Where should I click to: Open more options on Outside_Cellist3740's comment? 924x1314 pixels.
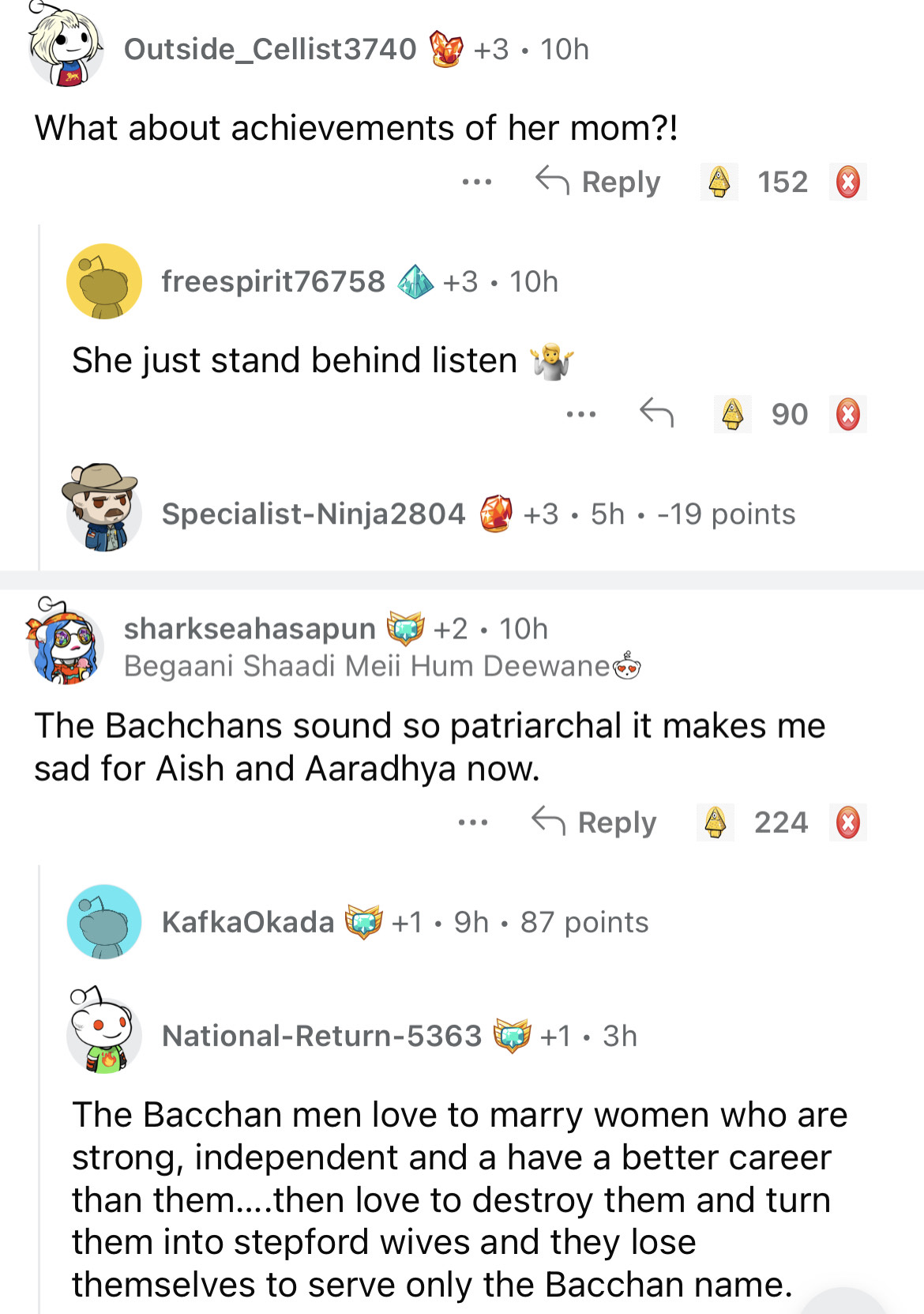(x=477, y=182)
